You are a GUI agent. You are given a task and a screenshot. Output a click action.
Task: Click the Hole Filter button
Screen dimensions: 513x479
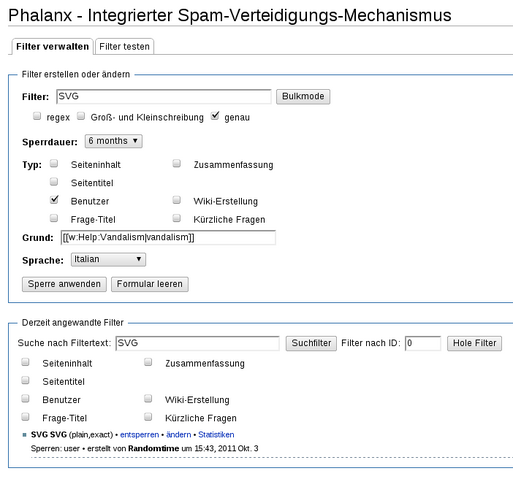coord(474,343)
